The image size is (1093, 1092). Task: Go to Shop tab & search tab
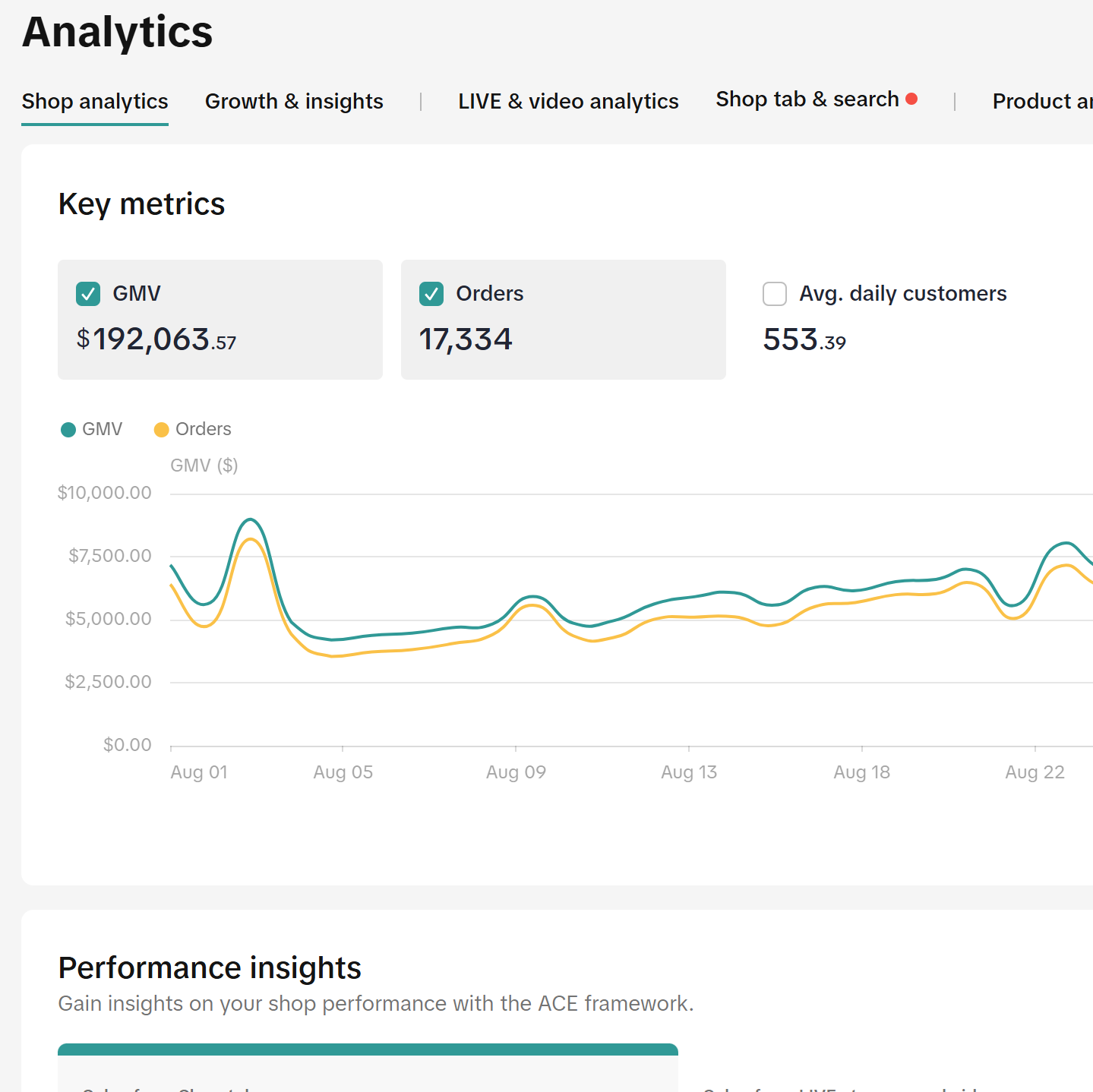point(807,99)
